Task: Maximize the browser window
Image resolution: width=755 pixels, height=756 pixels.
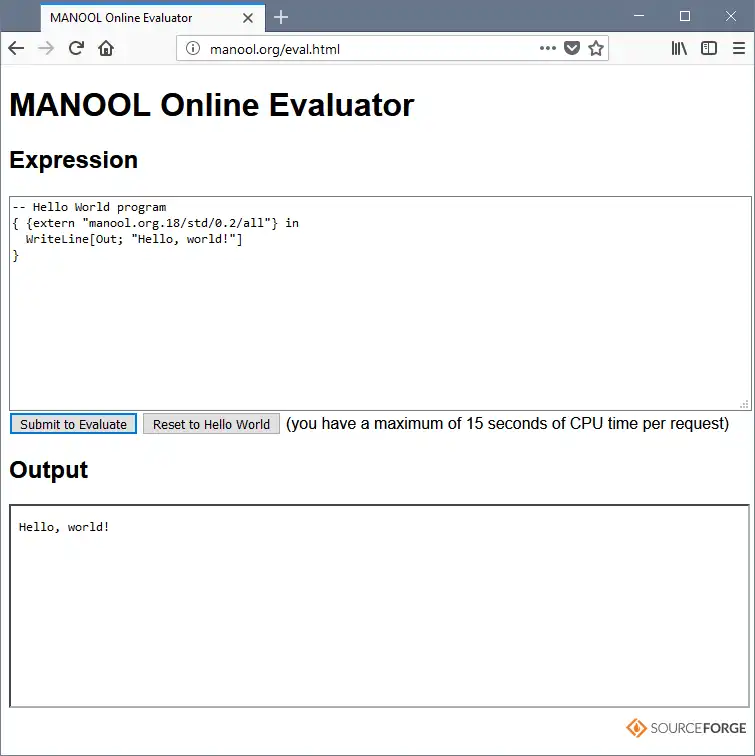Action: point(685,16)
